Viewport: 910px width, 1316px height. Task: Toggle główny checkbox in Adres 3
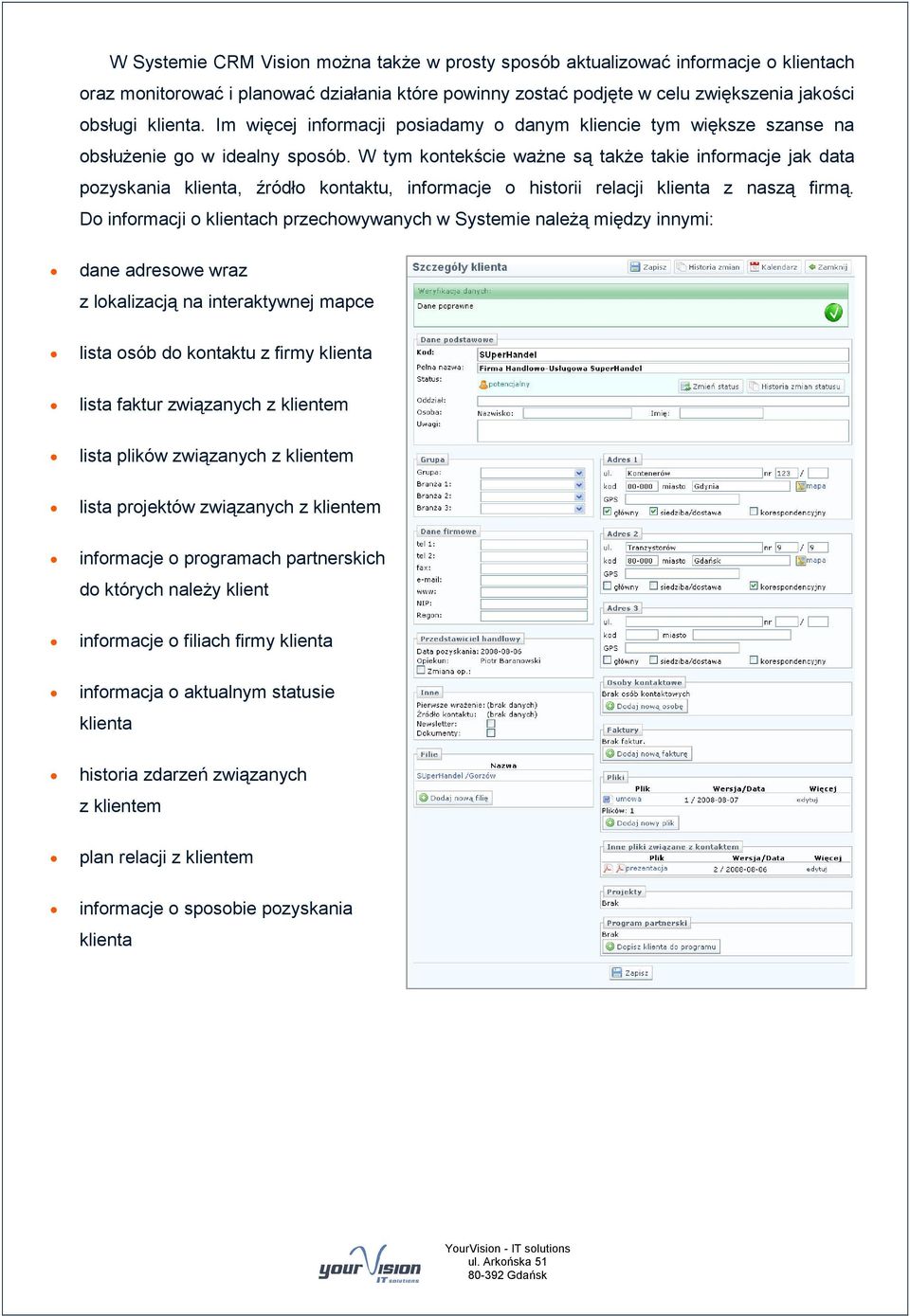(x=608, y=660)
